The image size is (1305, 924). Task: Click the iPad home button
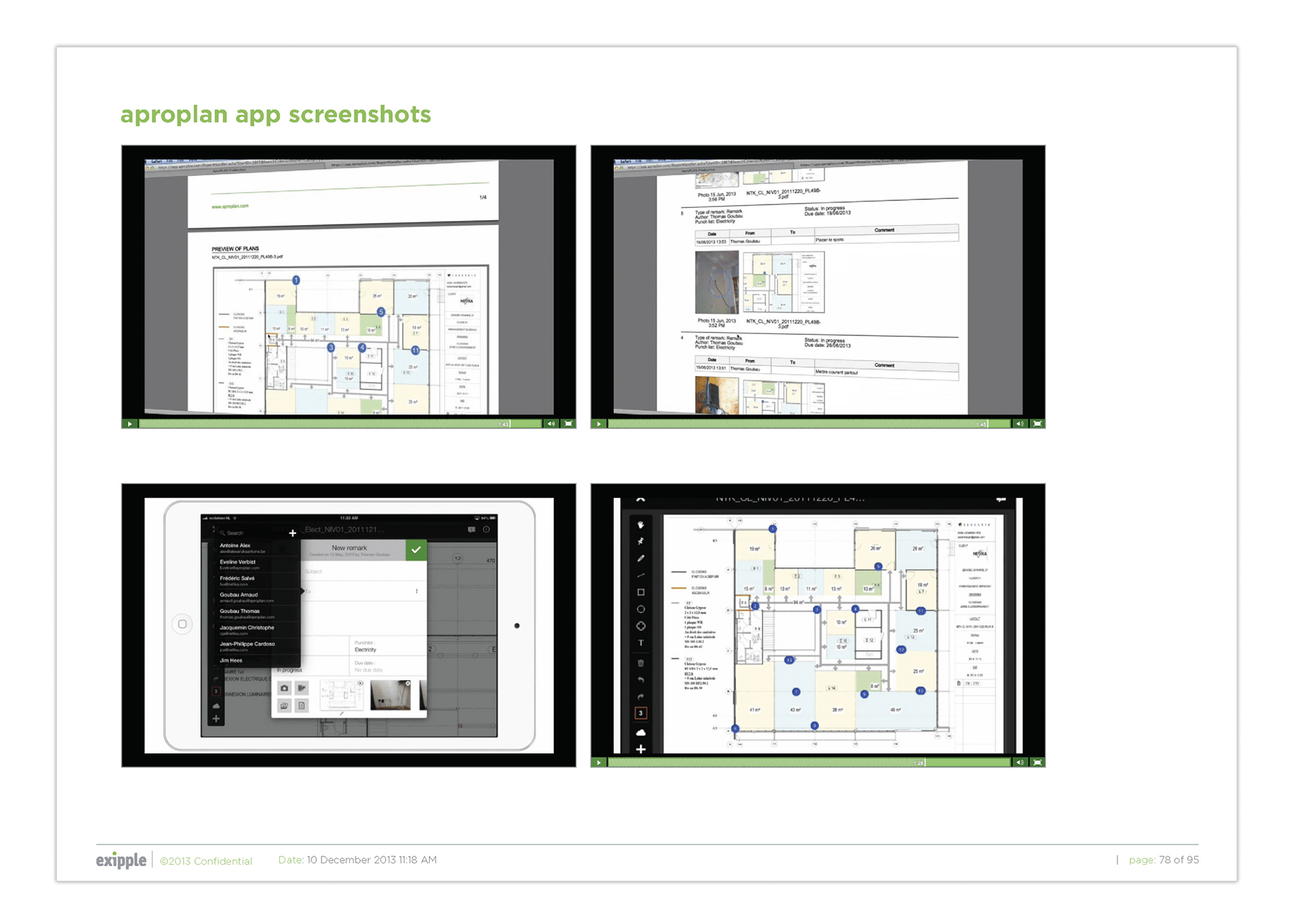(x=182, y=624)
